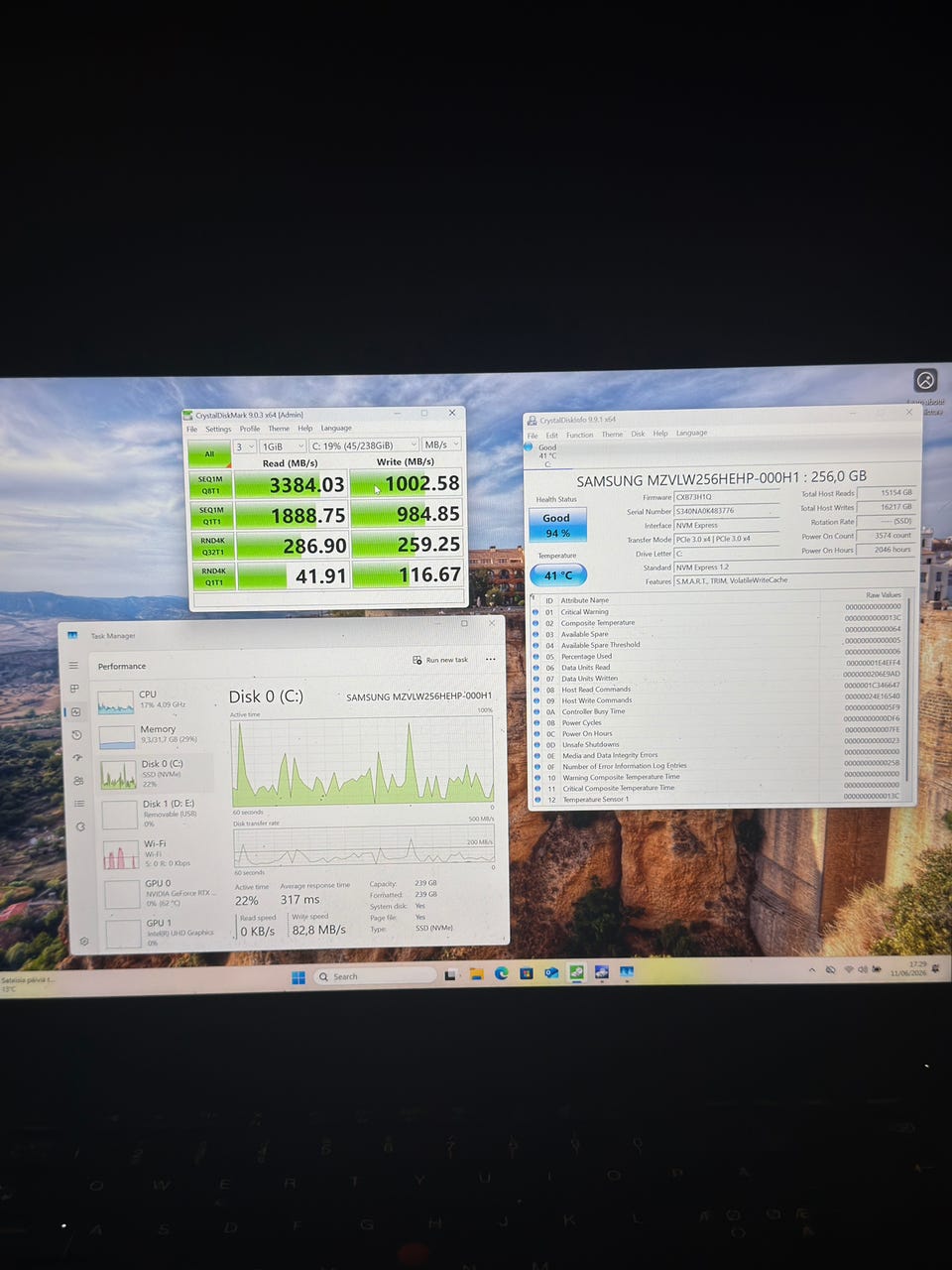The image size is (952, 1270).
Task: Select CPU in Task Manager performance list
Action: pyautogui.click(x=156, y=700)
